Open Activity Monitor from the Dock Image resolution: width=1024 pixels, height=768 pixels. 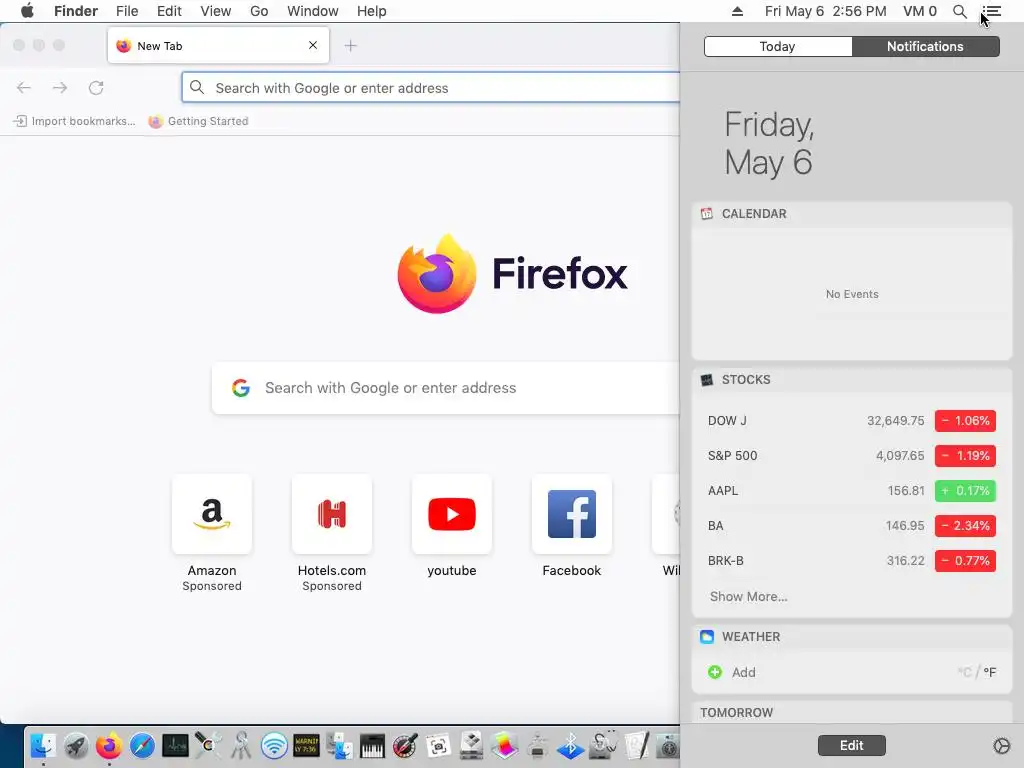tap(175, 745)
